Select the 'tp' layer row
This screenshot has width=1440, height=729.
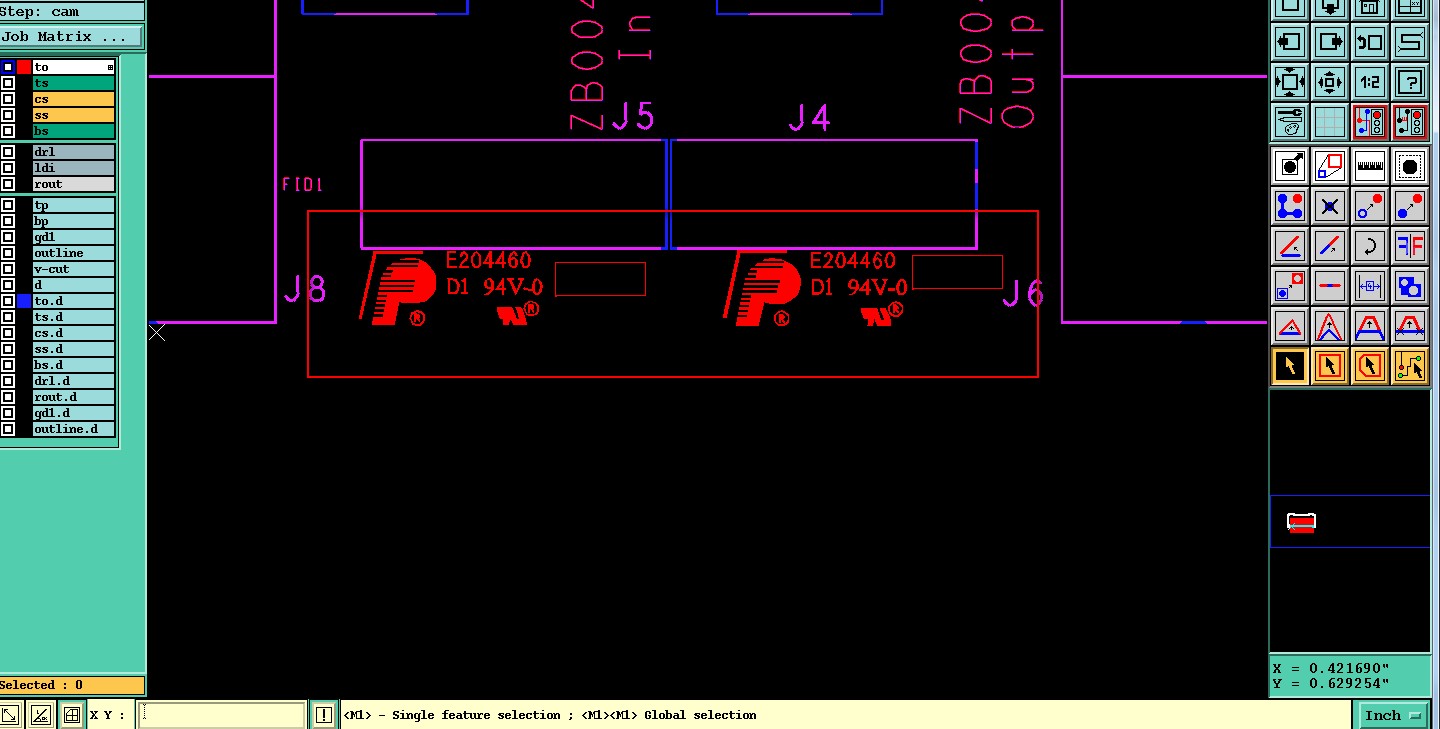74,205
